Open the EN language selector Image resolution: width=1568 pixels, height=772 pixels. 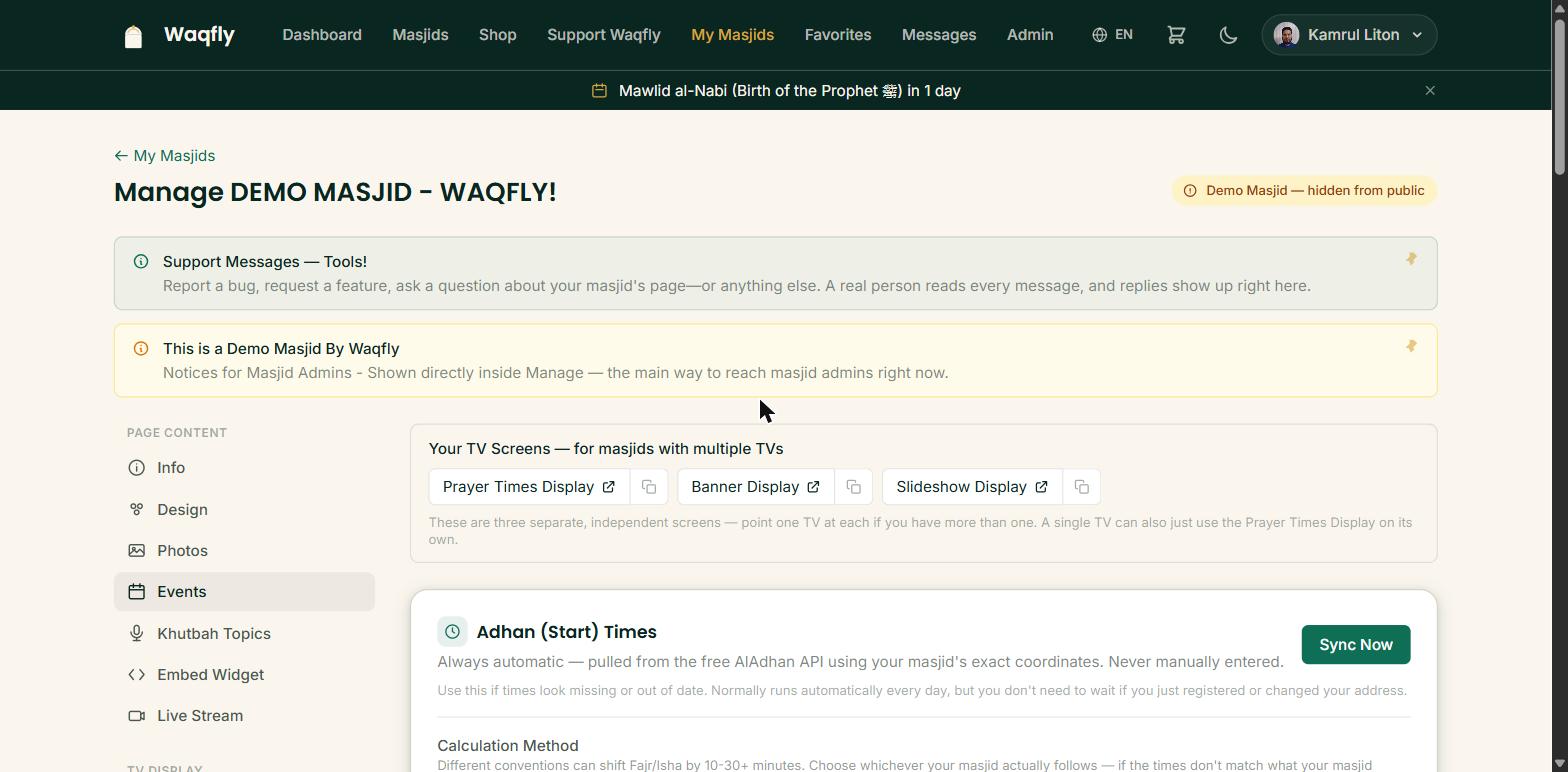point(1112,35)
